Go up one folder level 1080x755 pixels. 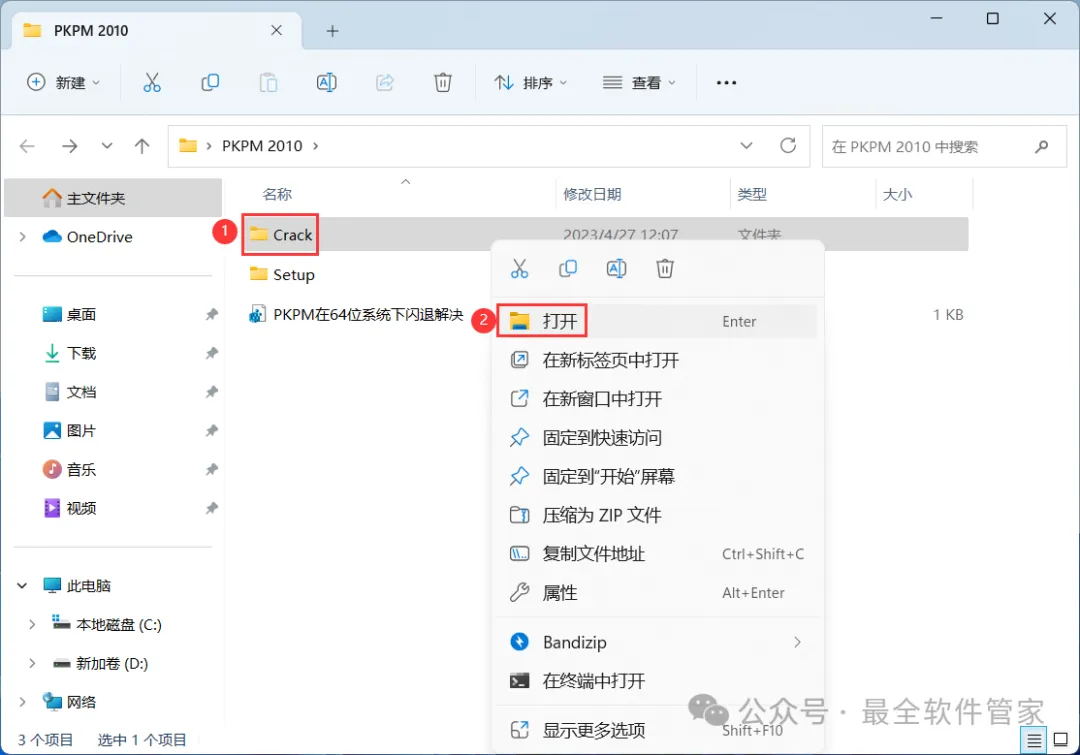(x=142, y=146)
